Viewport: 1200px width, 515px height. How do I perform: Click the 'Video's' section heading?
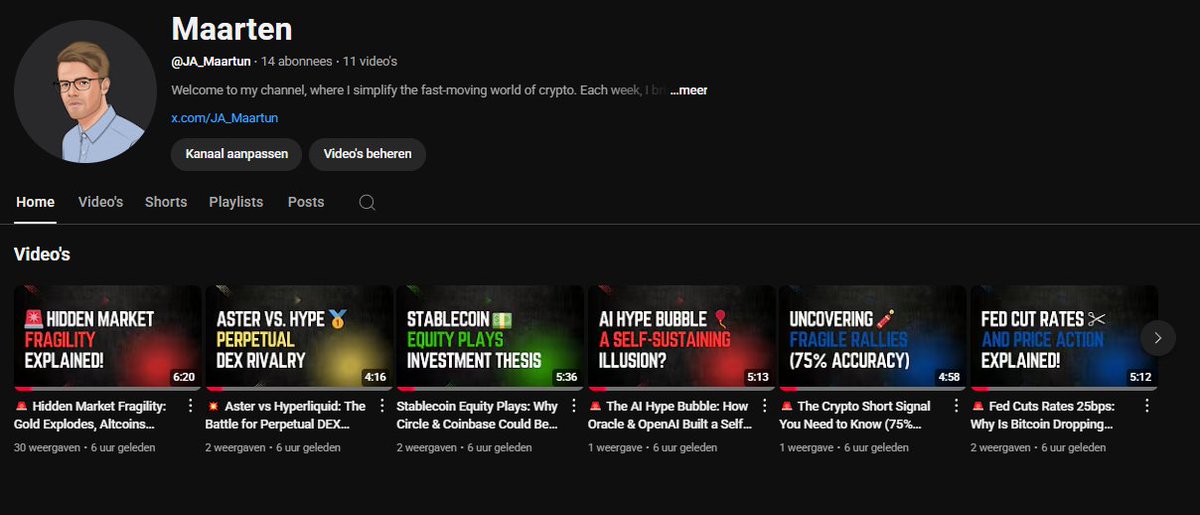[42, 255]
